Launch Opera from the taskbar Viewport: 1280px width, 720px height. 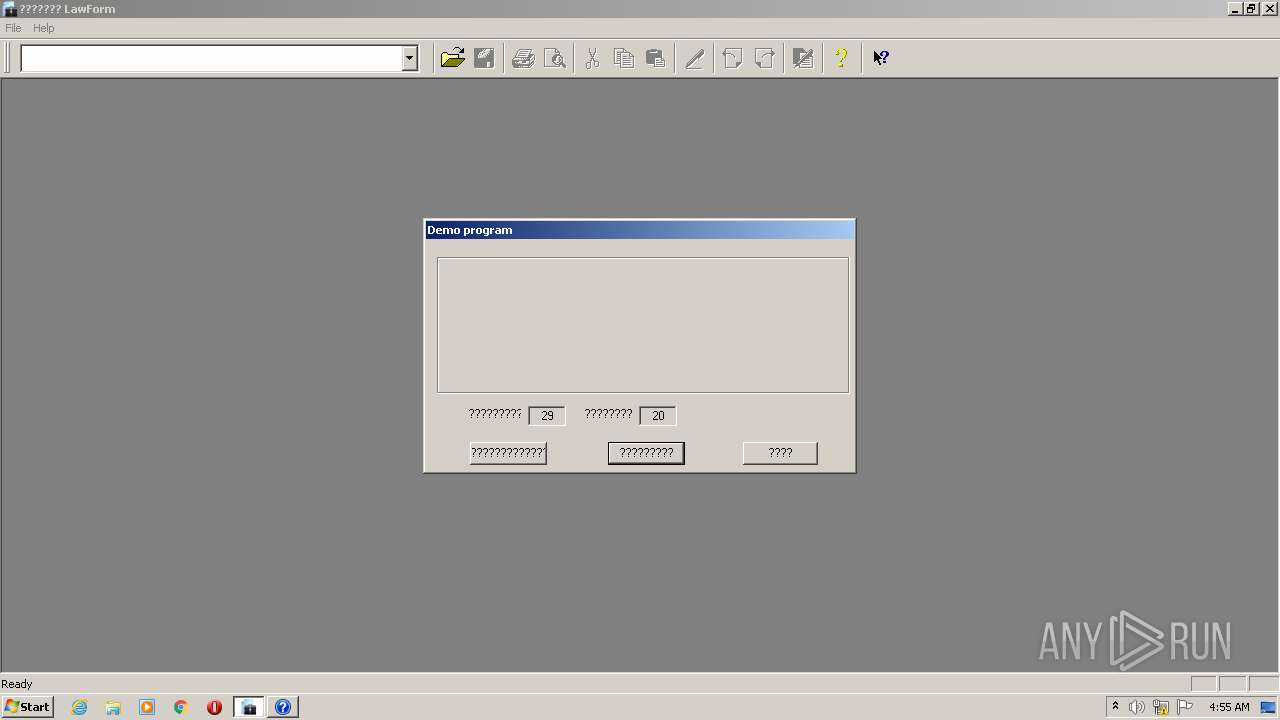(x=214, y=707)
